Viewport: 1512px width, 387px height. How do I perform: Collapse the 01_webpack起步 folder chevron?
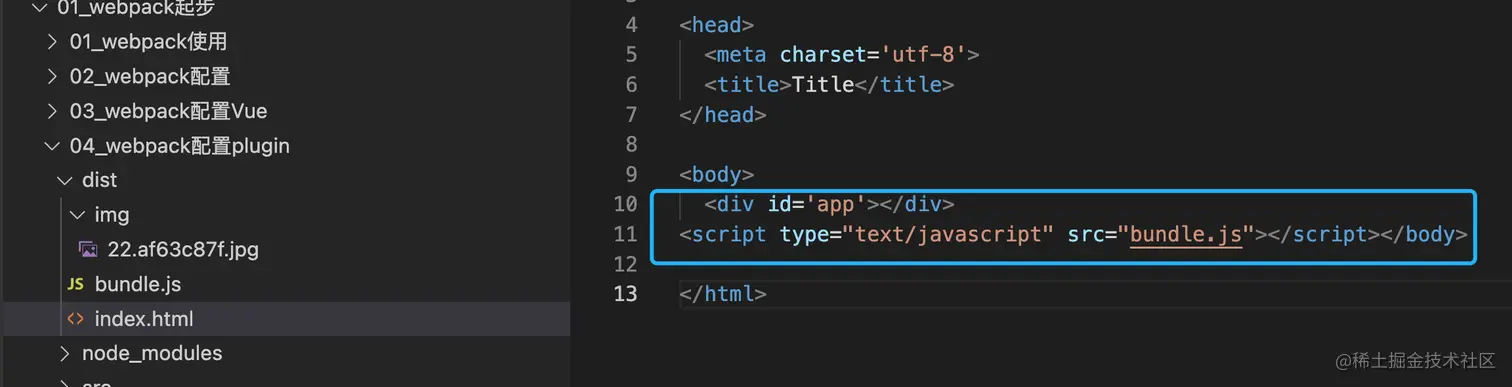[x=40, y=9]
